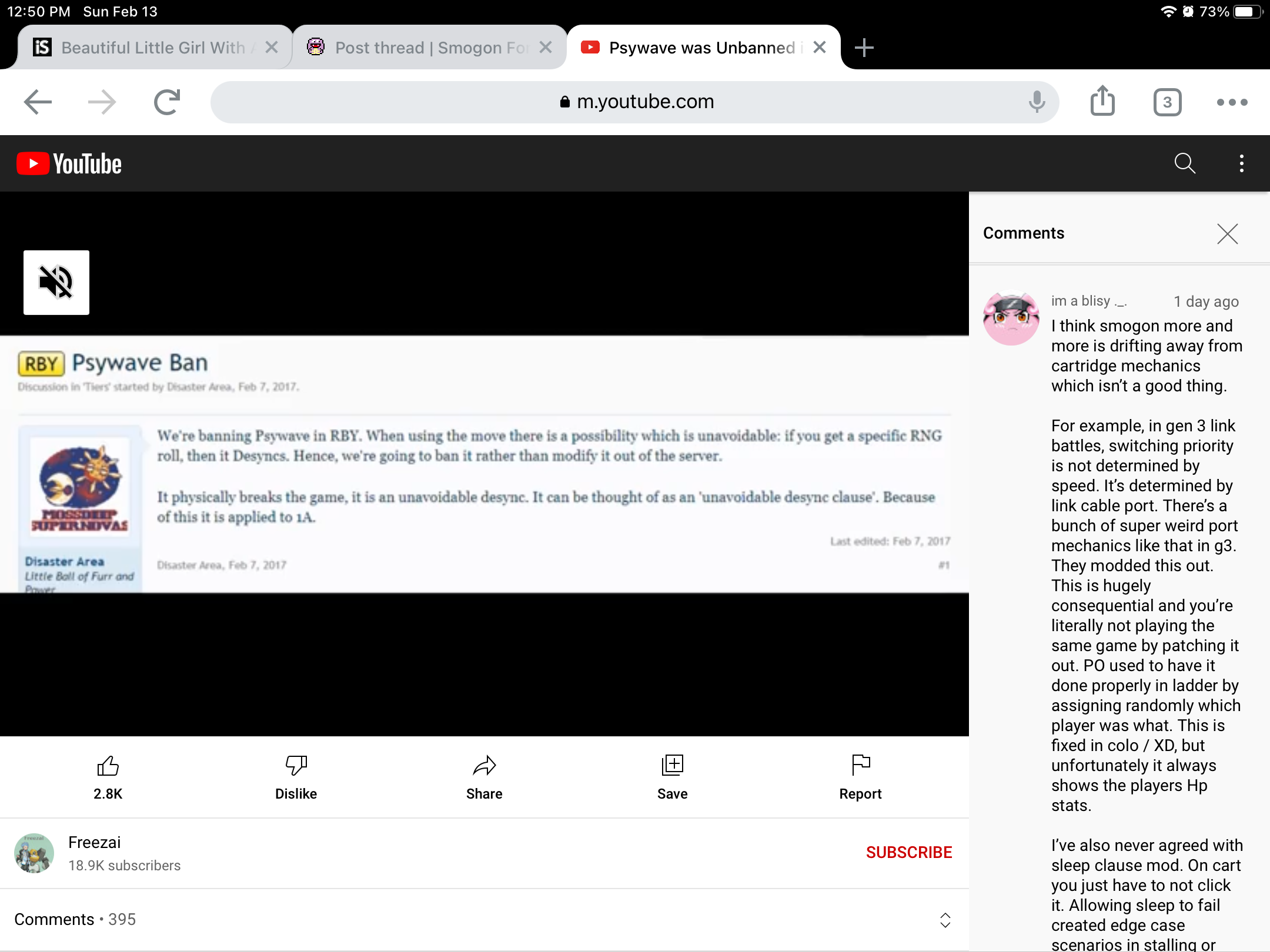
Task: Go forward with the browser arrow
Action: 102,102
